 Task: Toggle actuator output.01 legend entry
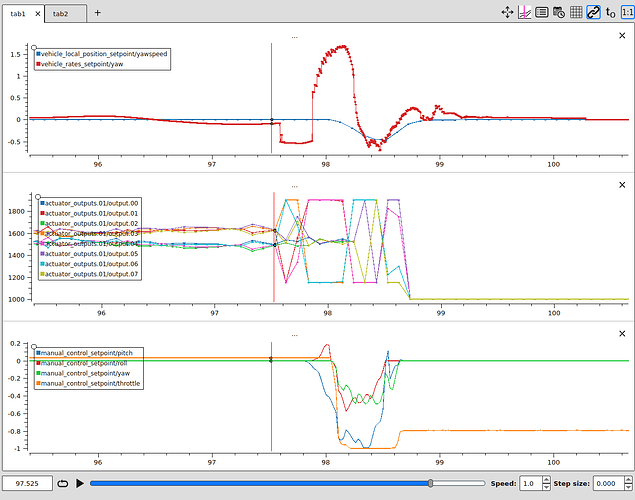tap(89, 213)
